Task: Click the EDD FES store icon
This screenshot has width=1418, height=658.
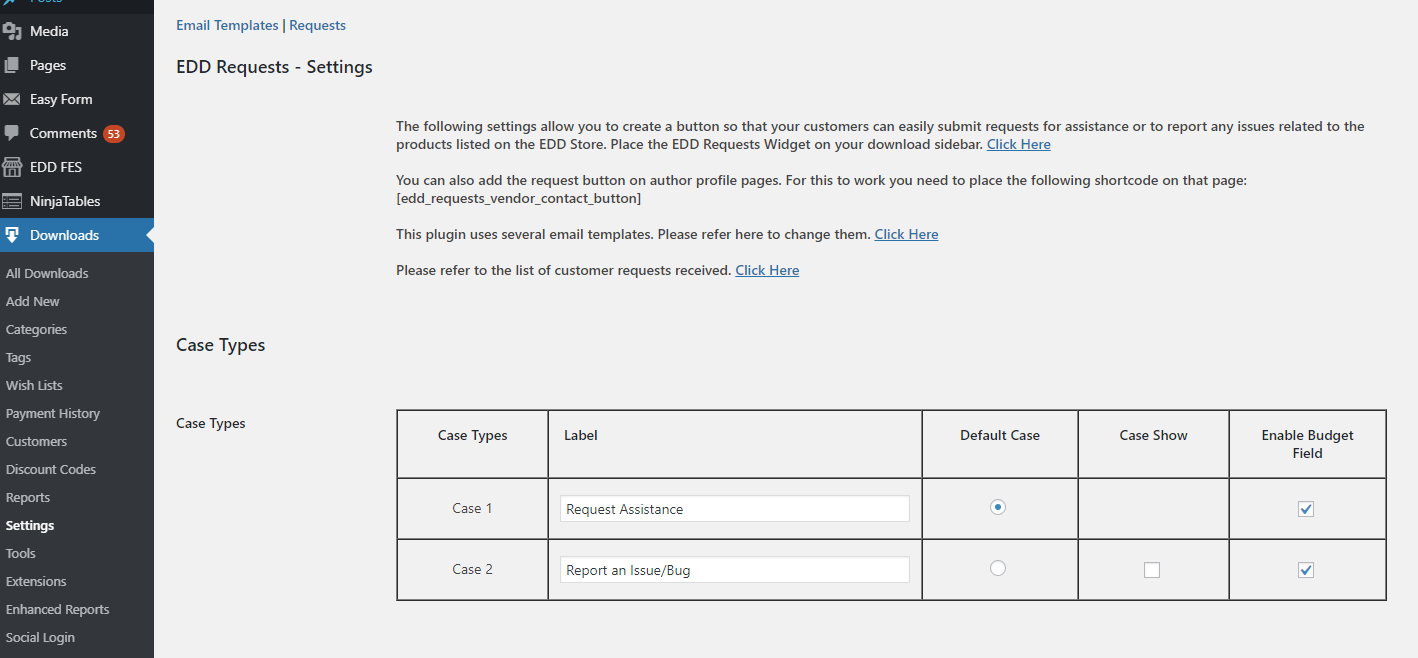Action: click(x=12, y=167)
